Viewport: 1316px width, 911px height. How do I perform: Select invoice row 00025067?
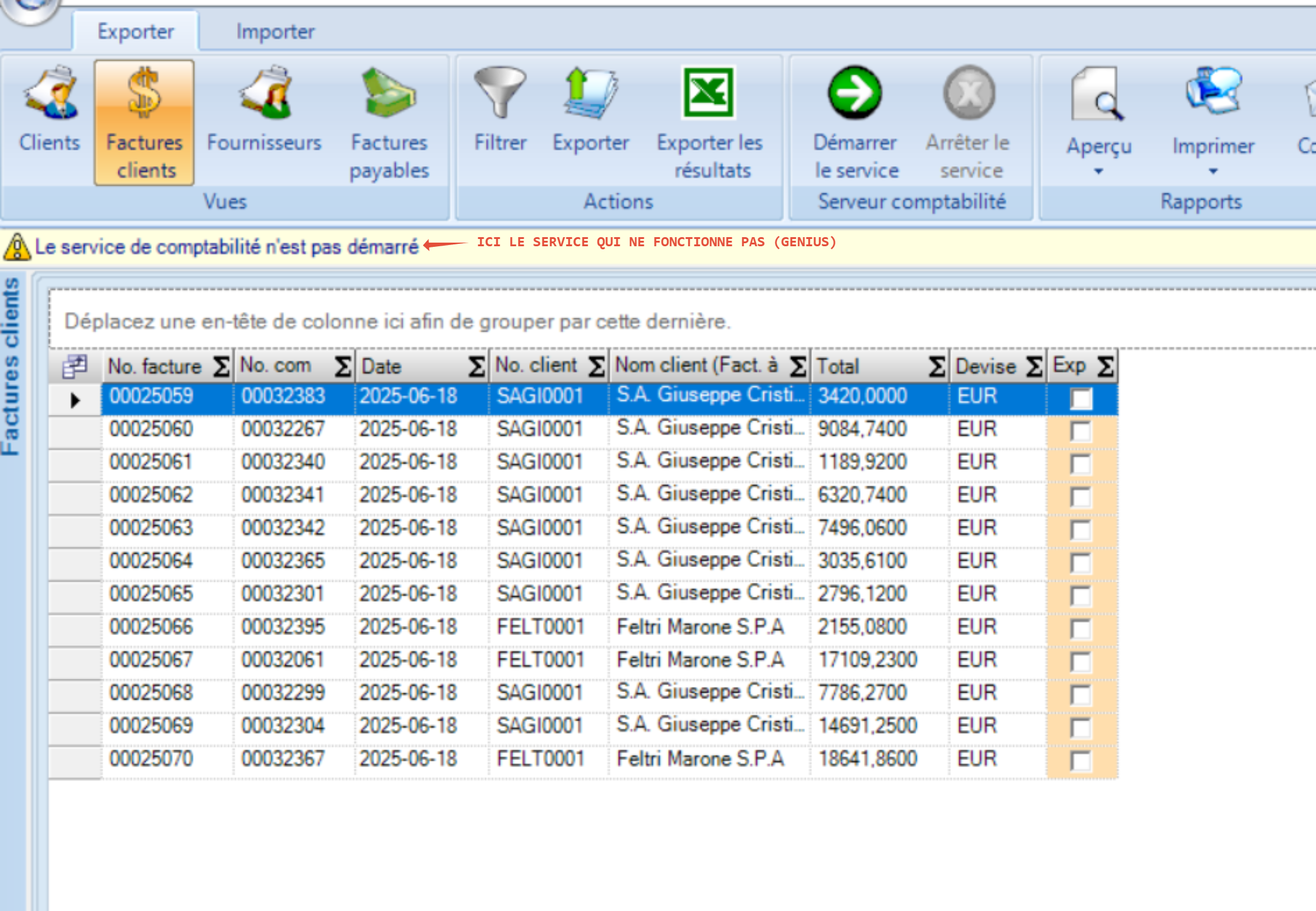(x=150, y=660)
